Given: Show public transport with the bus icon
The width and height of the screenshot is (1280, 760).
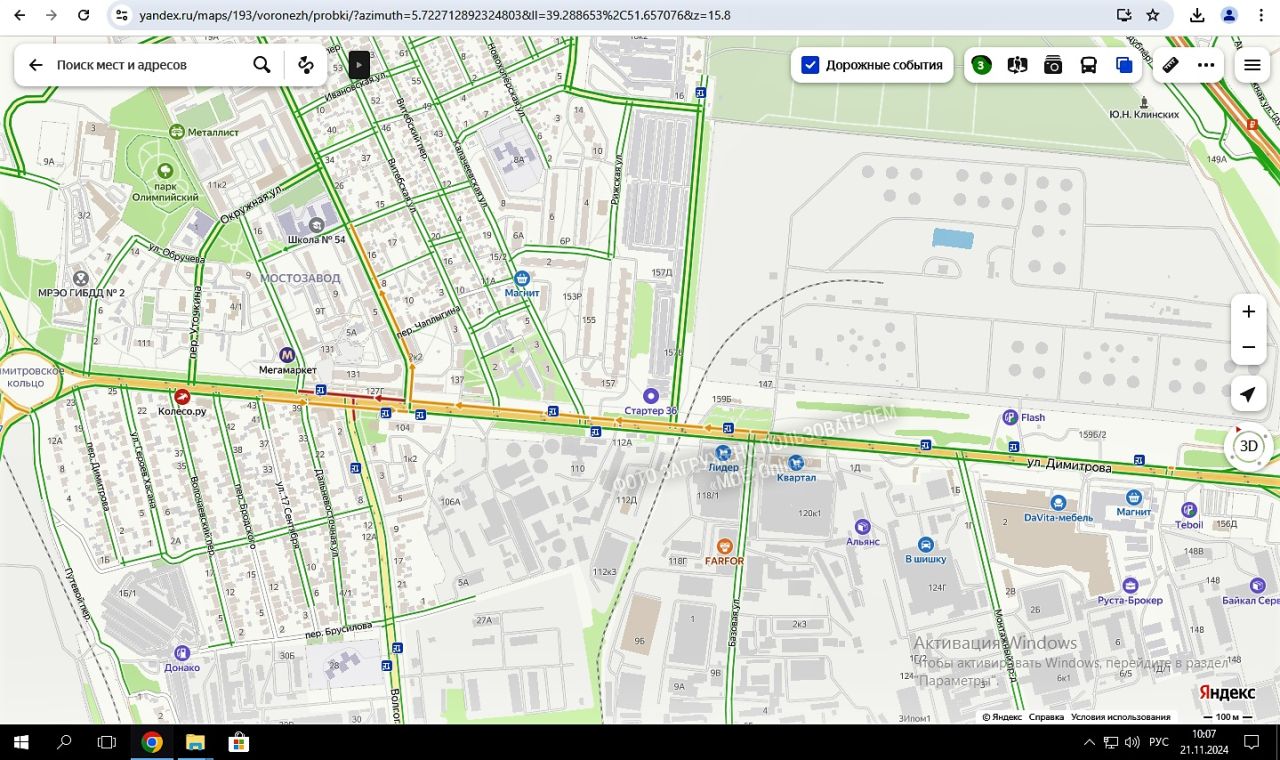Looking at the screenshot, I should pyautogui.click(x=1089, y=65).
